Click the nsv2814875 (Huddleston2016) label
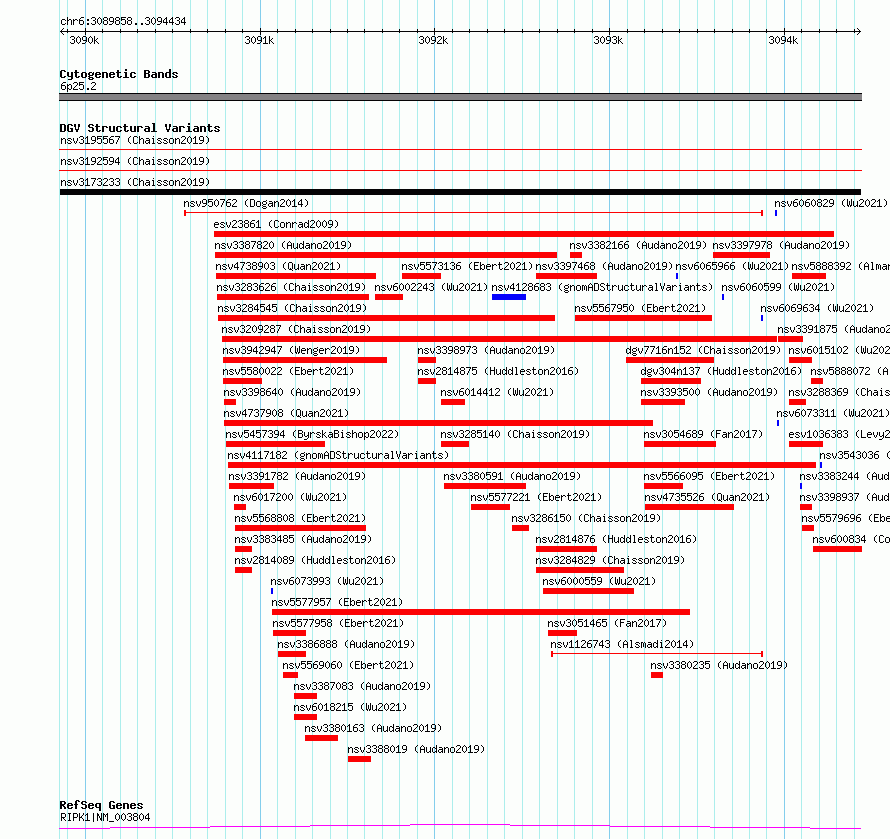The width and height of the screenshot is (890, 839). click(498, 371)
